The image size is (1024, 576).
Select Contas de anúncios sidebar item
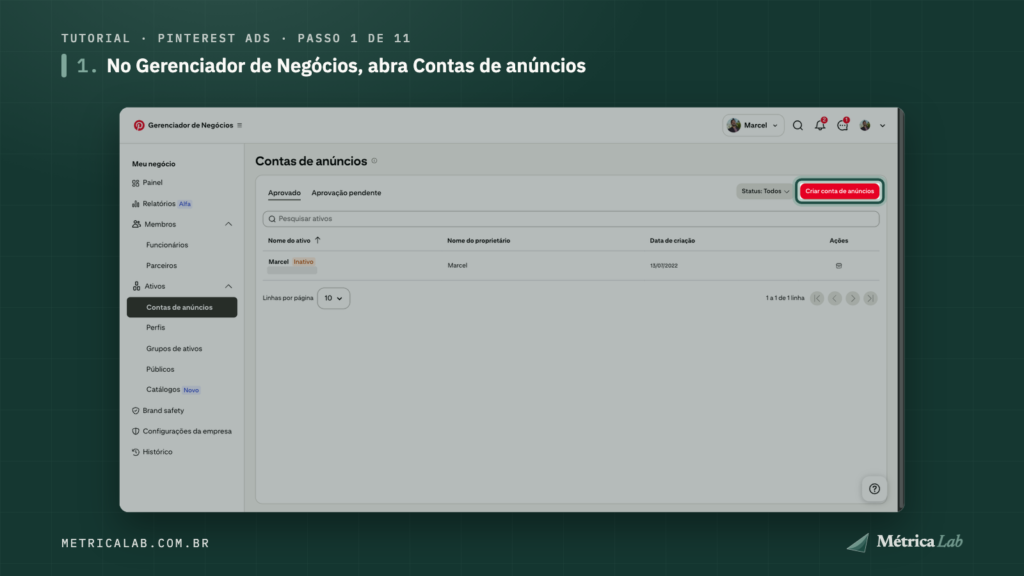182,307
